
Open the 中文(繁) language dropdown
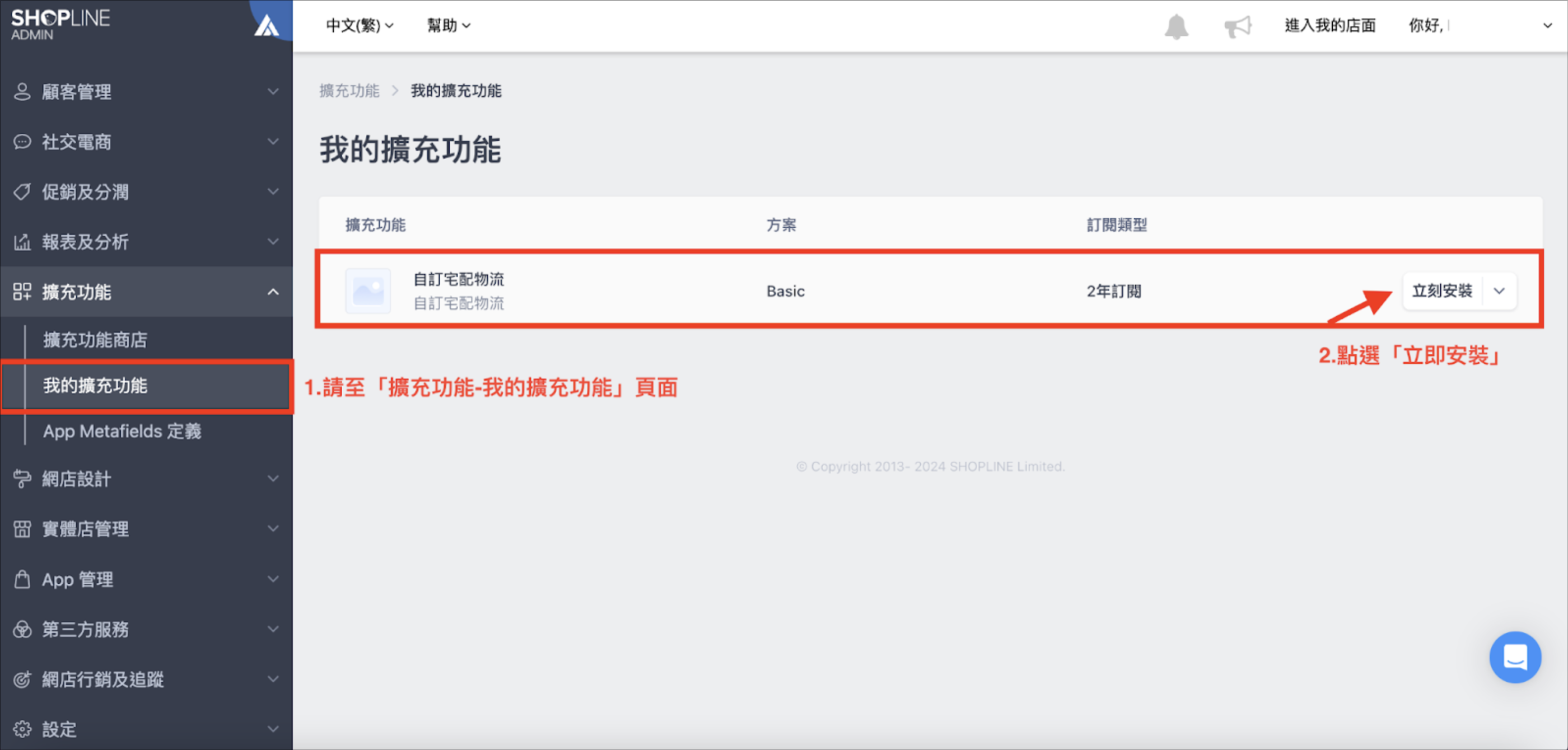(360, 26)
